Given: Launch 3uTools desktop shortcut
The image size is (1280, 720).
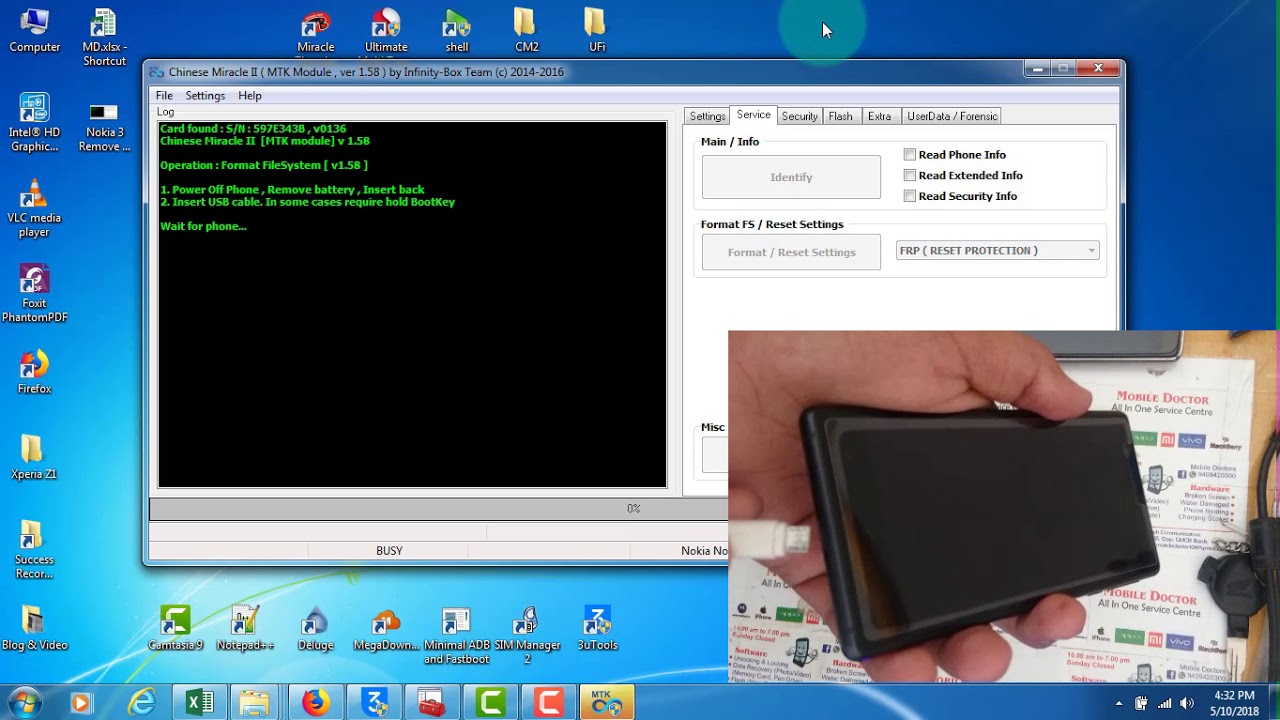Looking at the screenshot, I should pyautogui.click(x=597, y=629).
